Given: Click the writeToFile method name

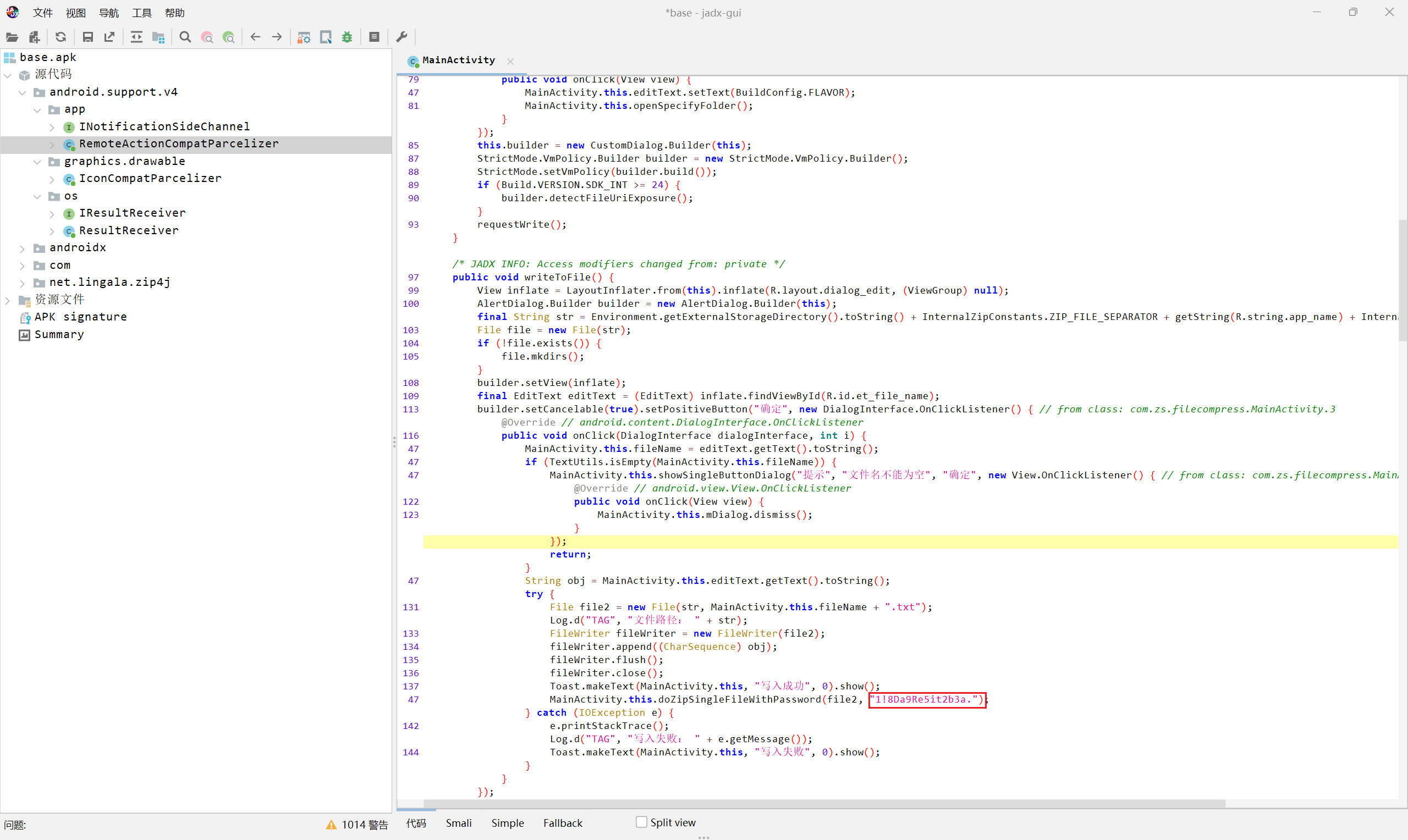Looking at the screenshot, I should 557,278.
